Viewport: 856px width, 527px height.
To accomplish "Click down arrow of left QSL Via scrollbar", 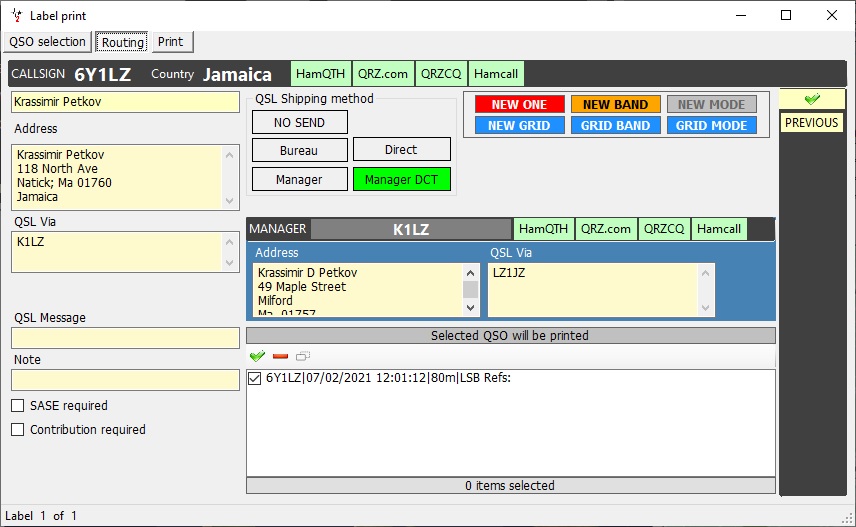I will tap(230, 263).
